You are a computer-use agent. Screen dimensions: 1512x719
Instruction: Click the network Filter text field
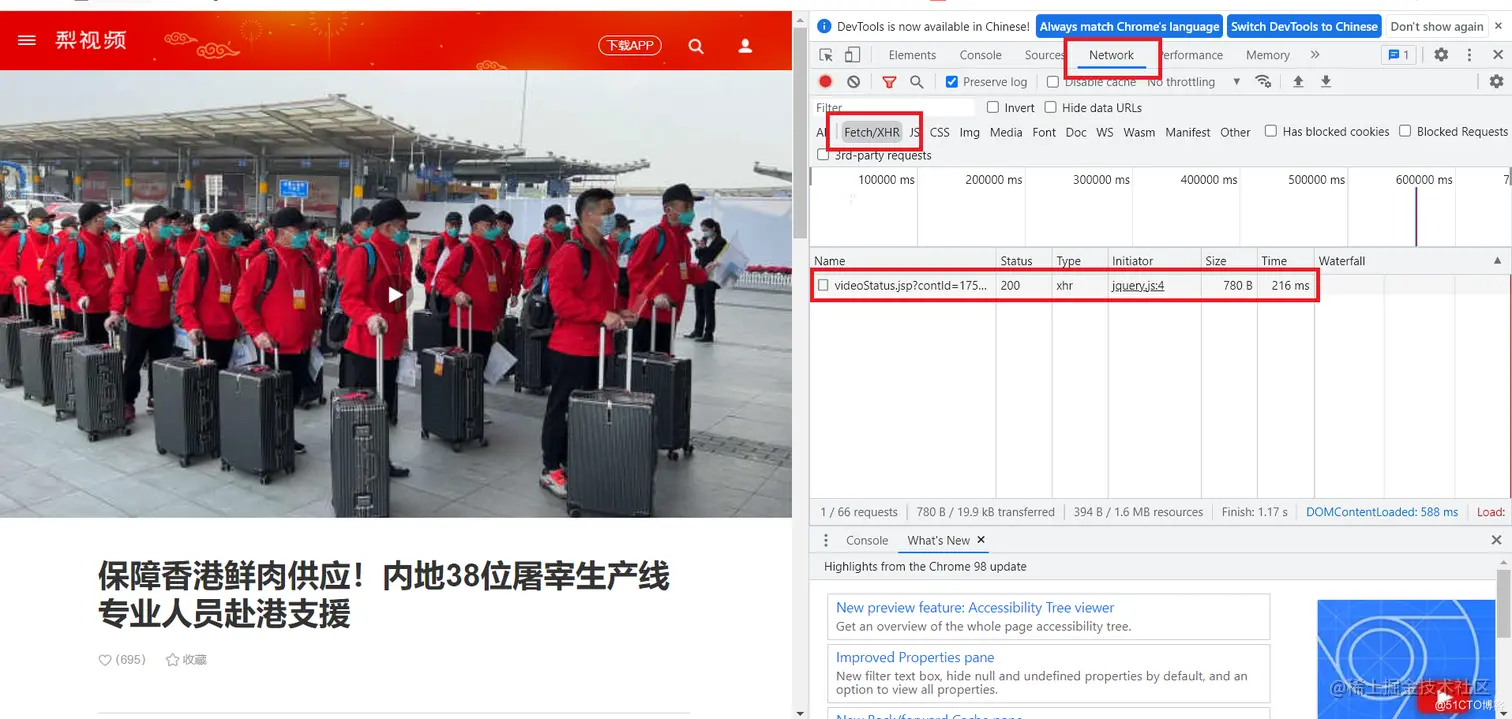tap(894, 107)
